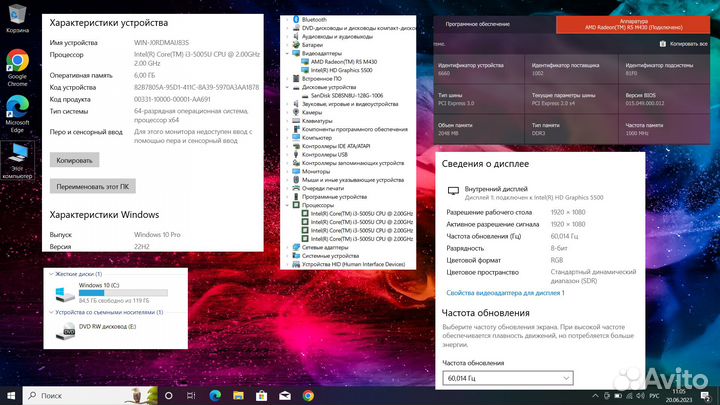
Task: Click the Поиск taskbar search box
Action: tap(90, 395)
